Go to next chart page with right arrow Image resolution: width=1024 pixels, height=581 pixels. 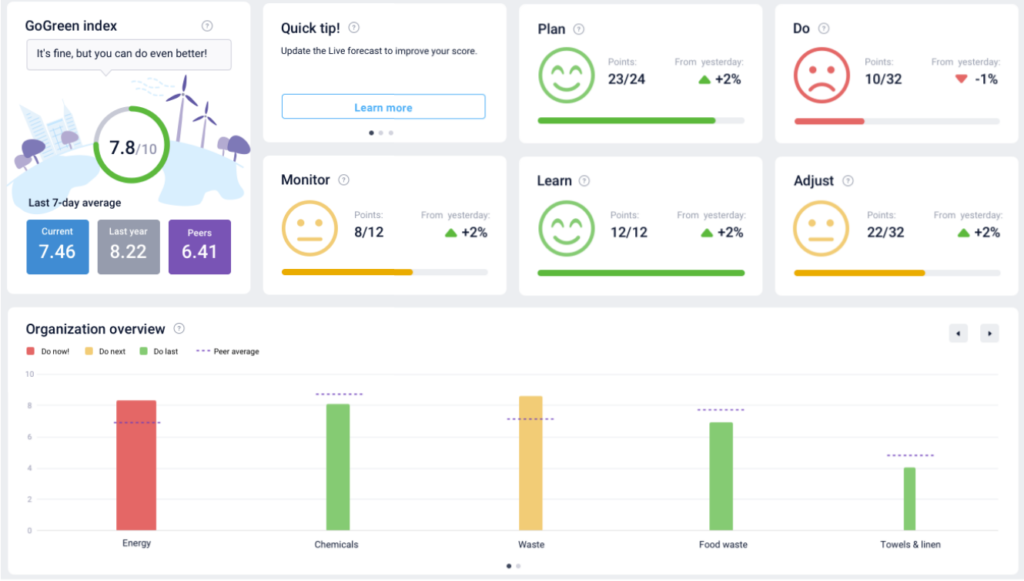(989, 333)
